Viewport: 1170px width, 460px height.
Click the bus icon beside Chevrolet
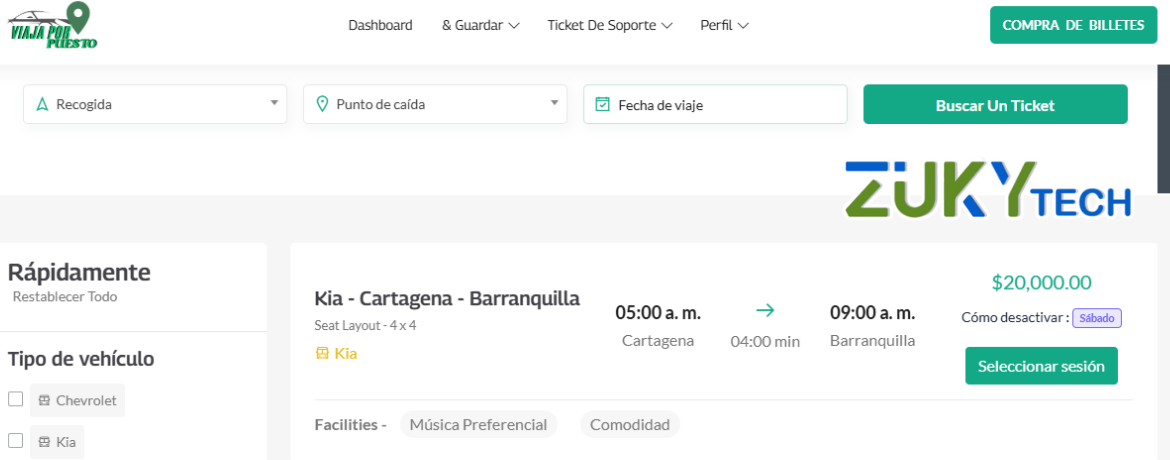click(44, 400)
